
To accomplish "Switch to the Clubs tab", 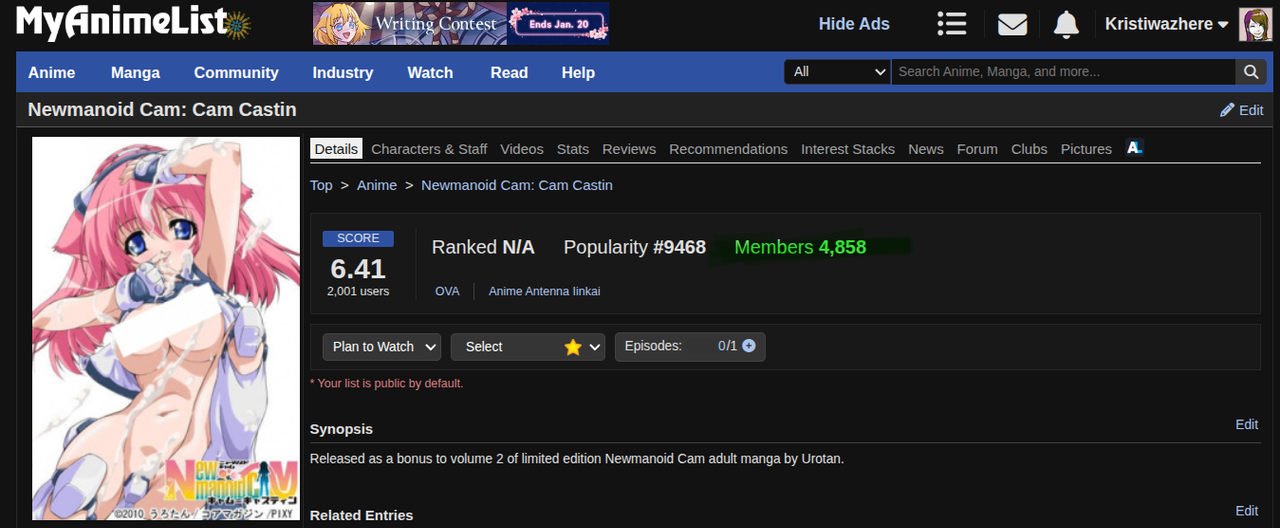I will click(1029, 149).
